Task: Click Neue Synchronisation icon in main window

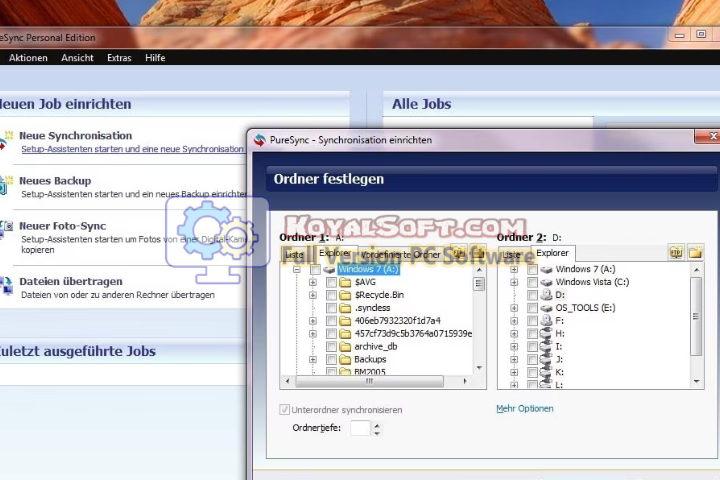Action: coord(6,141)
